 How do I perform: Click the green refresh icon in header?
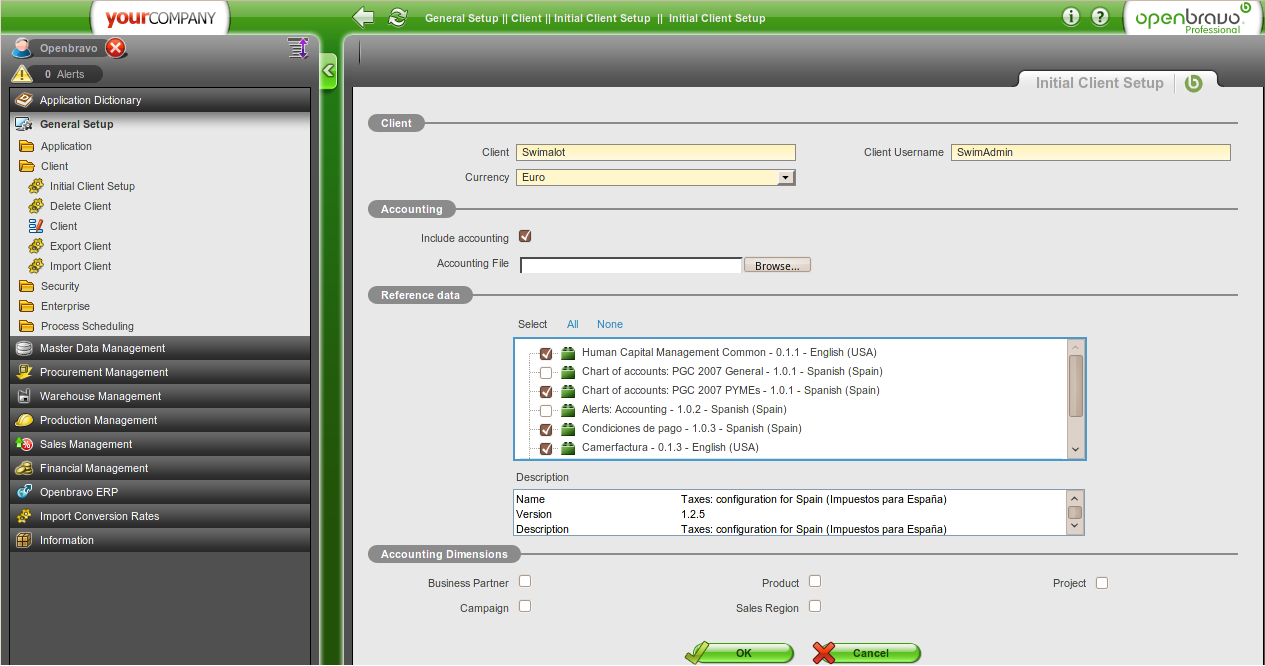tap(398, 17)
